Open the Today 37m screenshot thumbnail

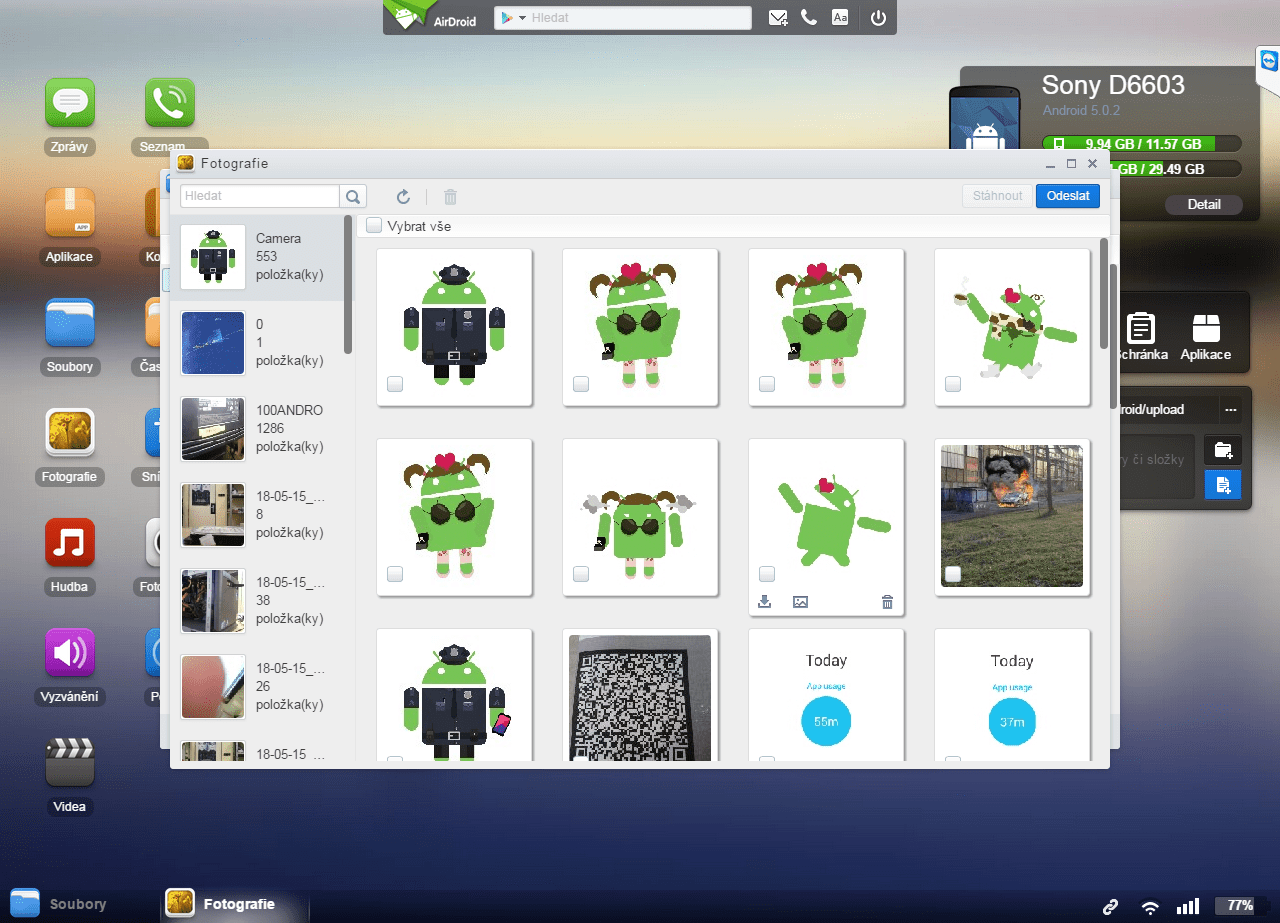[x=1012, y=694]
